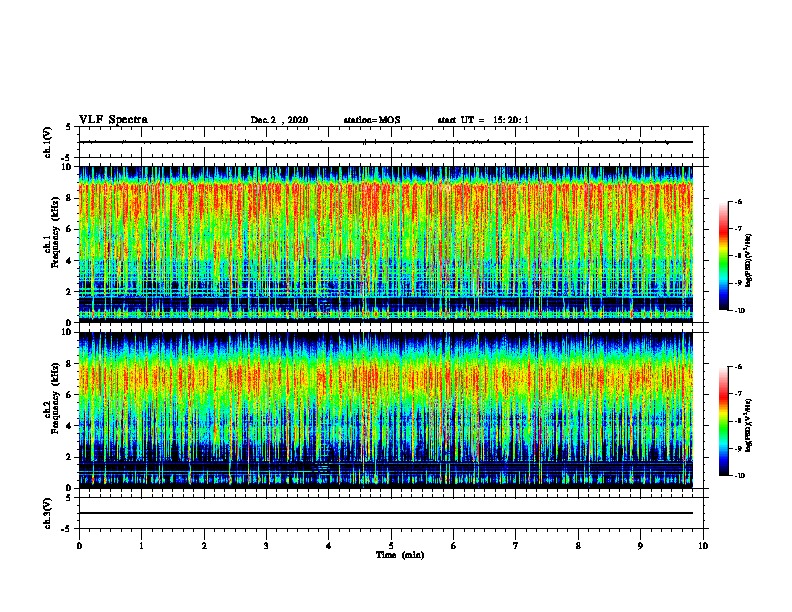Select the "Dec. 2 , 2020" date text
This screenshot has width=792, height=612.
279,120
